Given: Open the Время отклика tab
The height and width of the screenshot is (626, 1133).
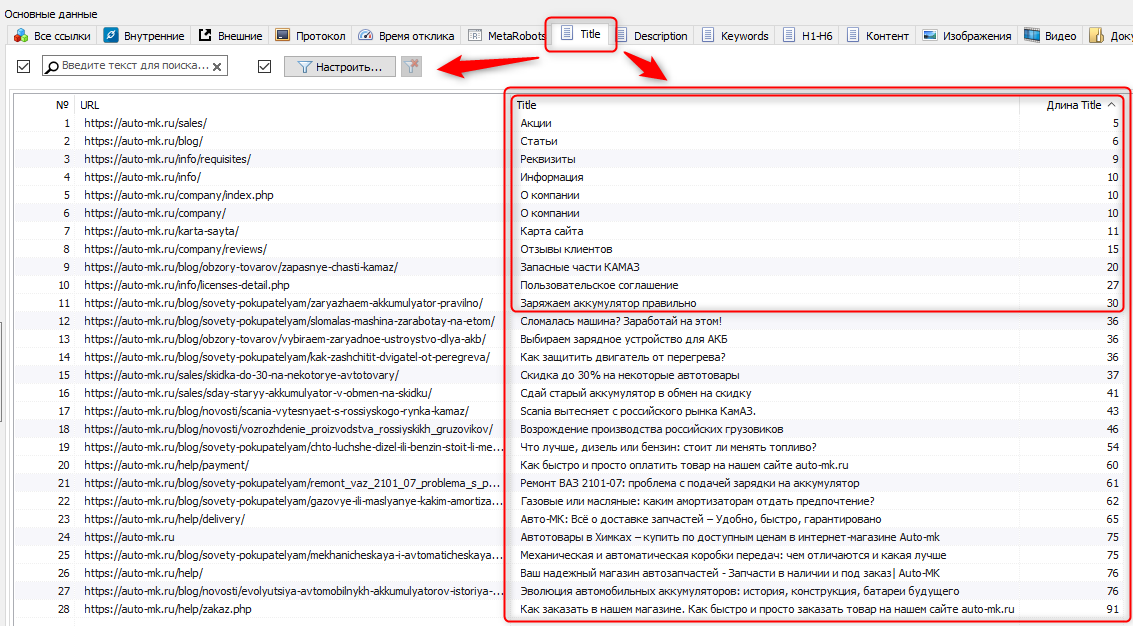Looking at the screenshot, I should coord(408,35).
